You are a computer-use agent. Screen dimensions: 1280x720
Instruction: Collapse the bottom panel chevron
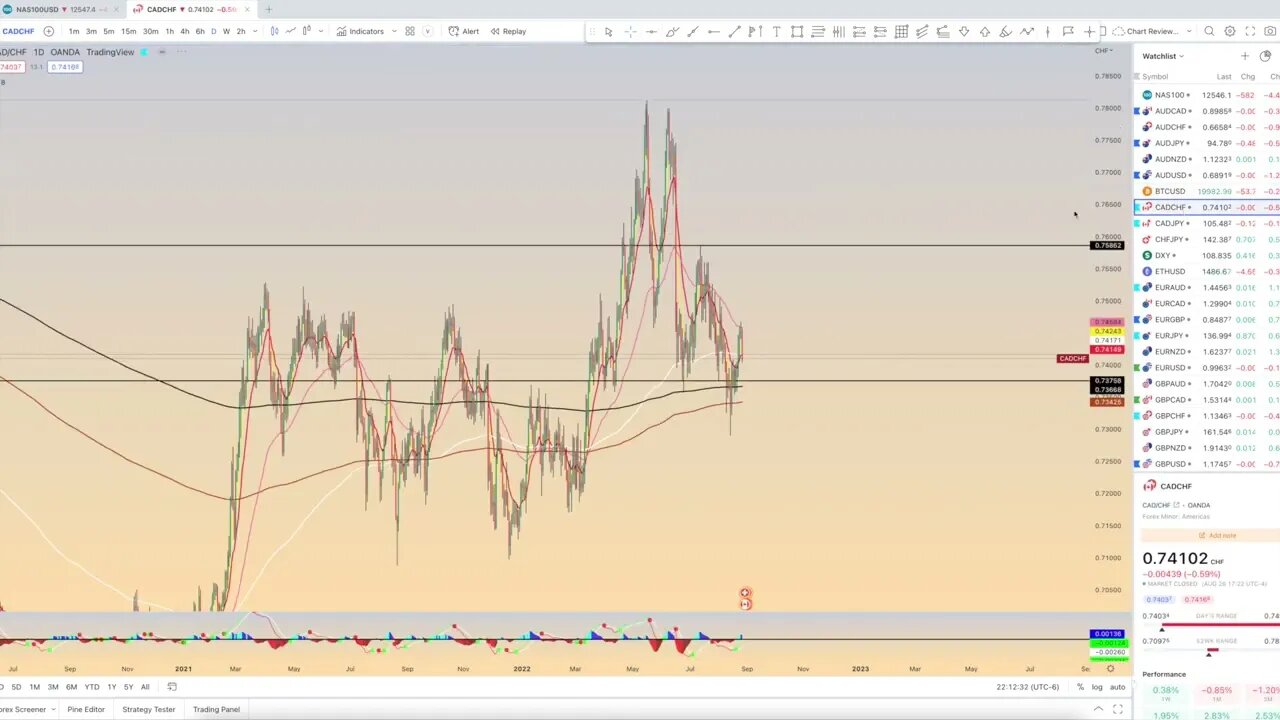point(1098,709)
